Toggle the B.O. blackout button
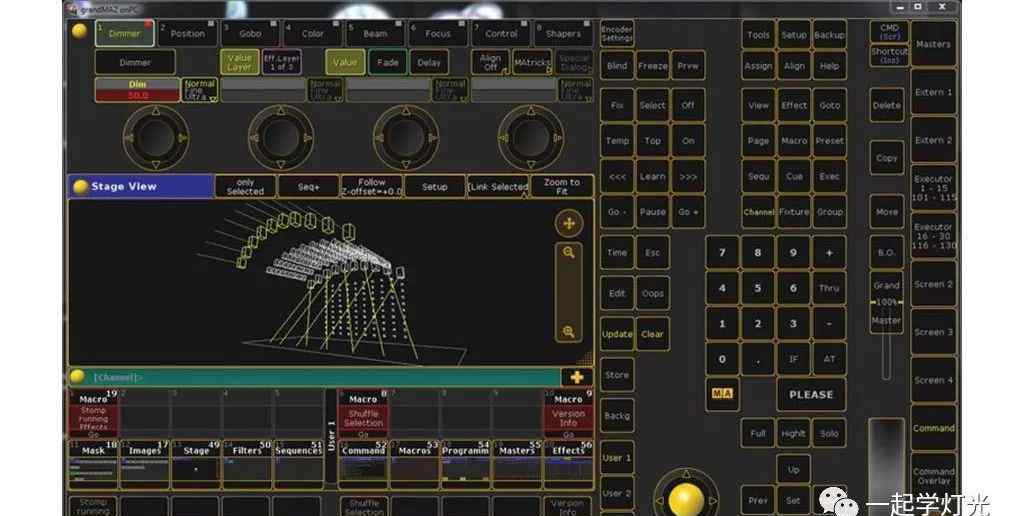 point(886,253)
